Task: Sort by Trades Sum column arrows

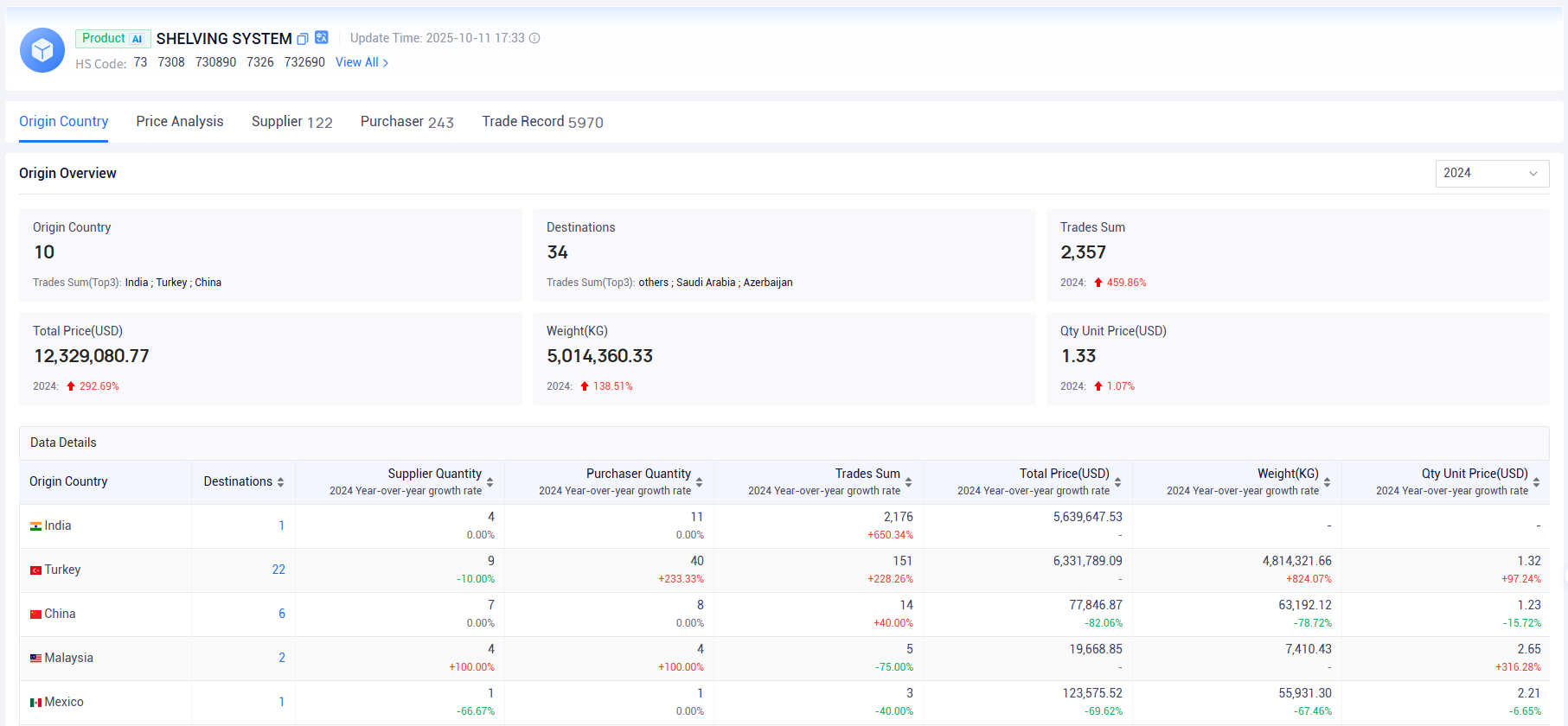Action: tap(908, 482)
